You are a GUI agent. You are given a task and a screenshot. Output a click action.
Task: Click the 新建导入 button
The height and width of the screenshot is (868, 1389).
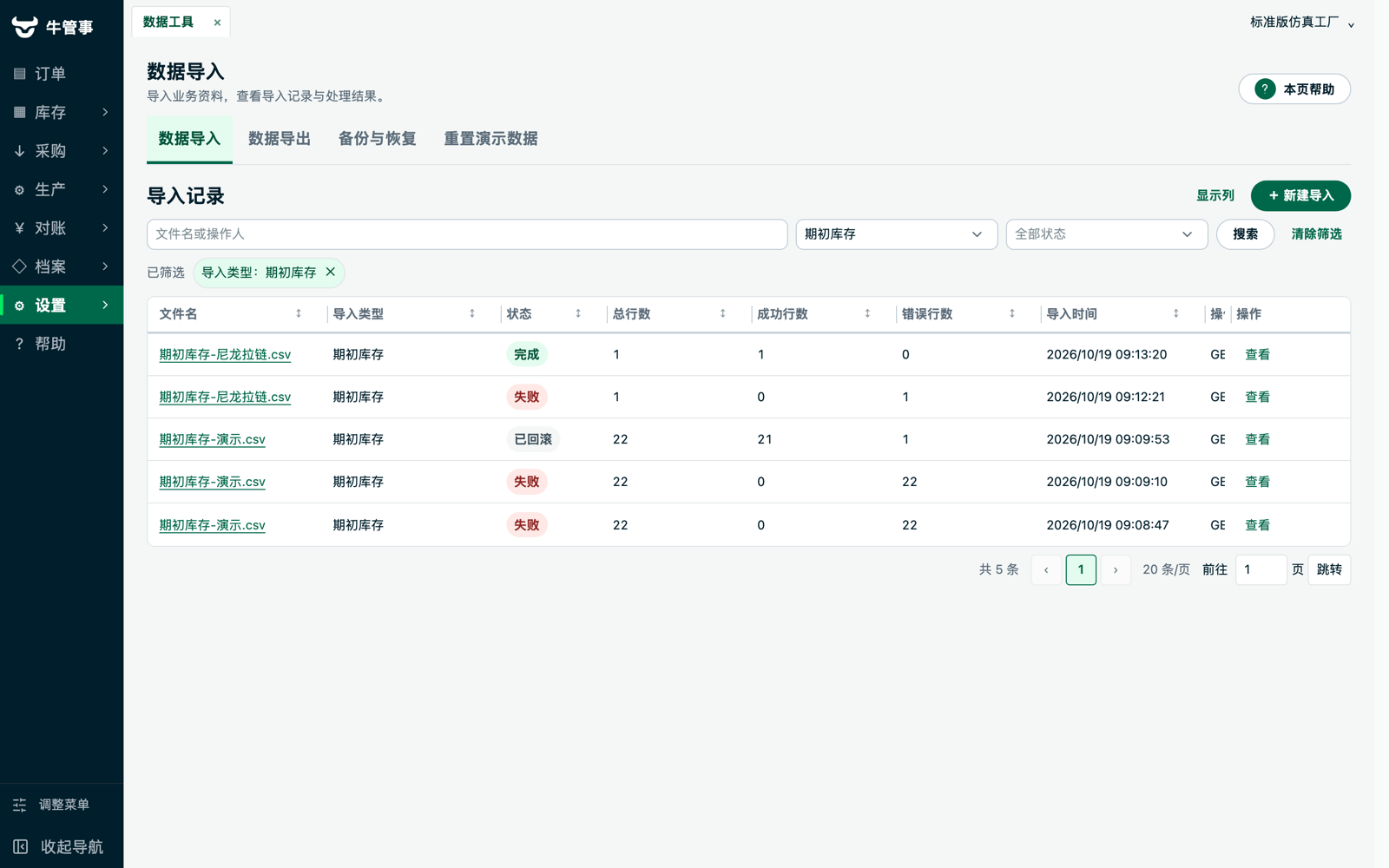pyautogui.click(x=1300, y=196)
